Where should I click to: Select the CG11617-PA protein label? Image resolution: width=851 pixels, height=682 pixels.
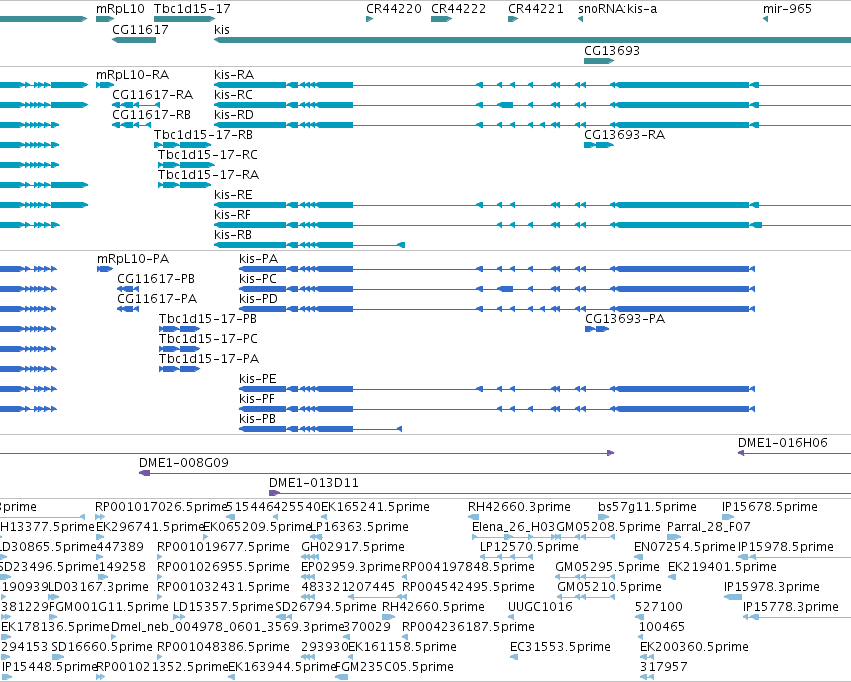[x=157, y=298]
